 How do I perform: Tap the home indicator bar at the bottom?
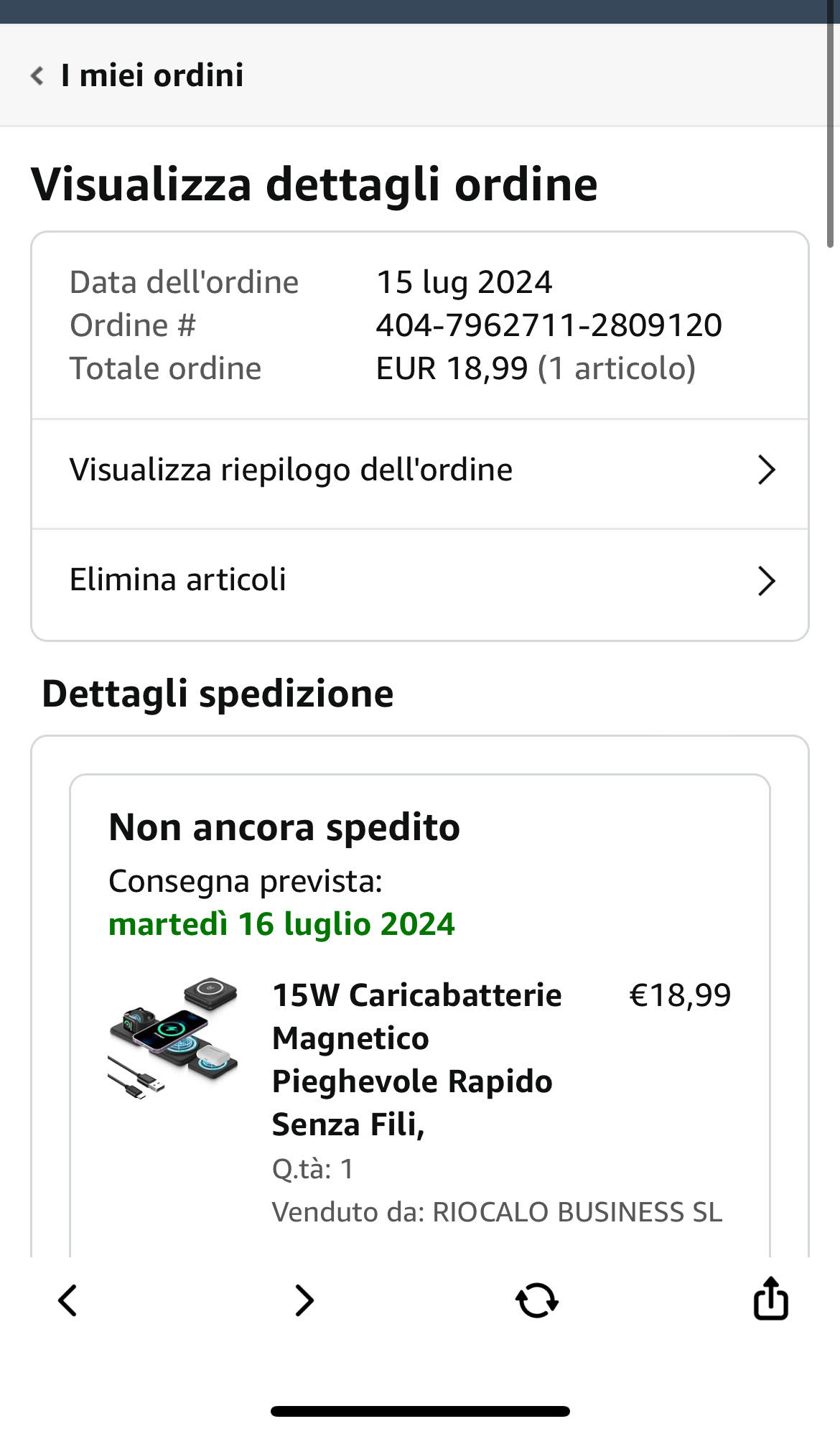(420, 1411)
